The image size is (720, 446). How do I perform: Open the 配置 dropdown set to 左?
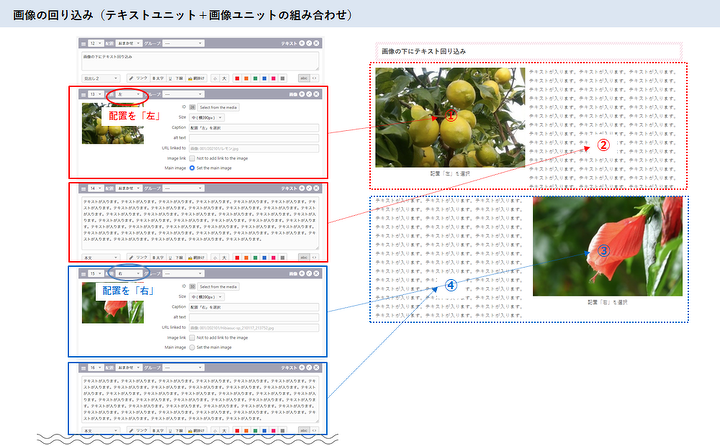click(x=127, y=95)
